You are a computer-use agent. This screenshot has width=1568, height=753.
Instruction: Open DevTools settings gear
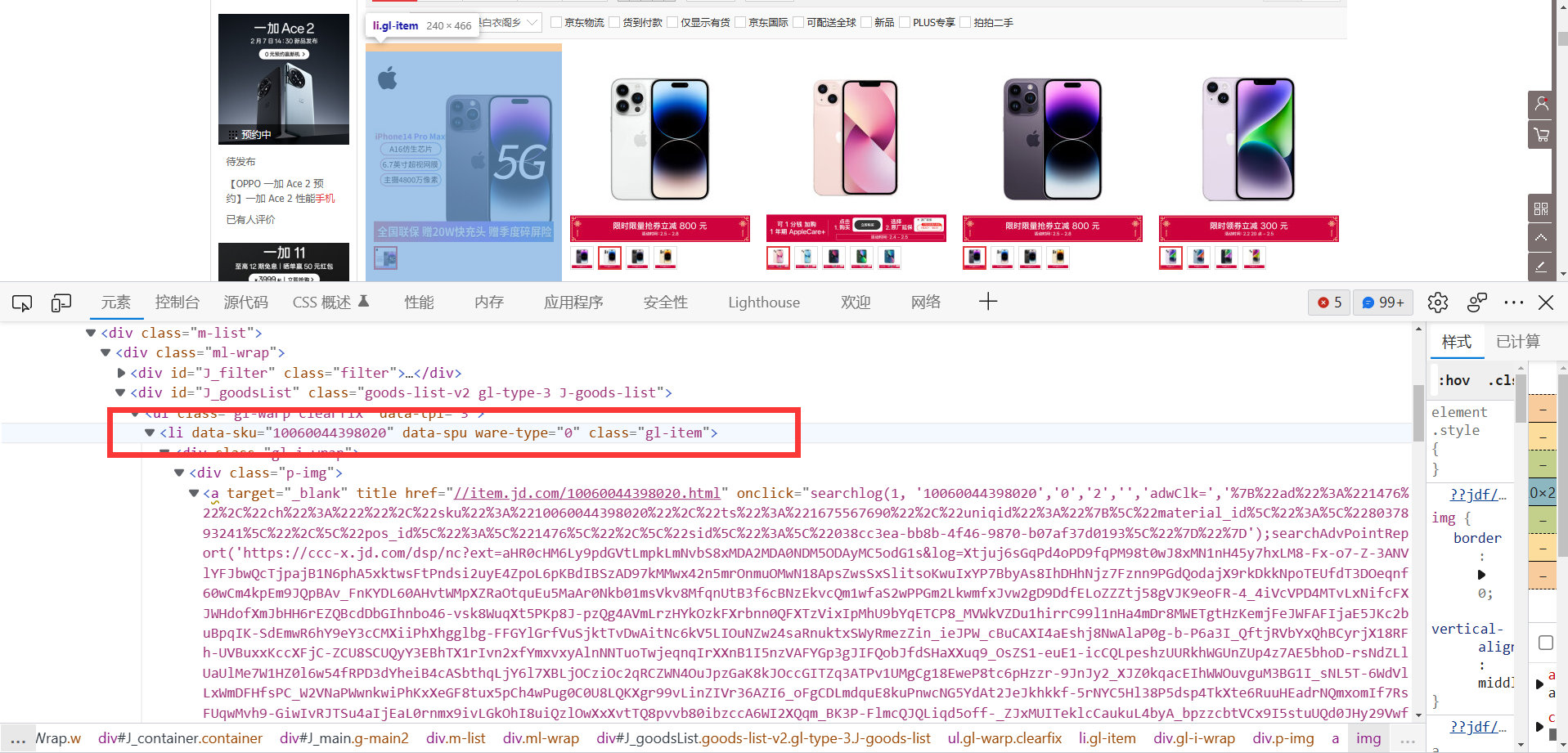[x=1438, y=303]
